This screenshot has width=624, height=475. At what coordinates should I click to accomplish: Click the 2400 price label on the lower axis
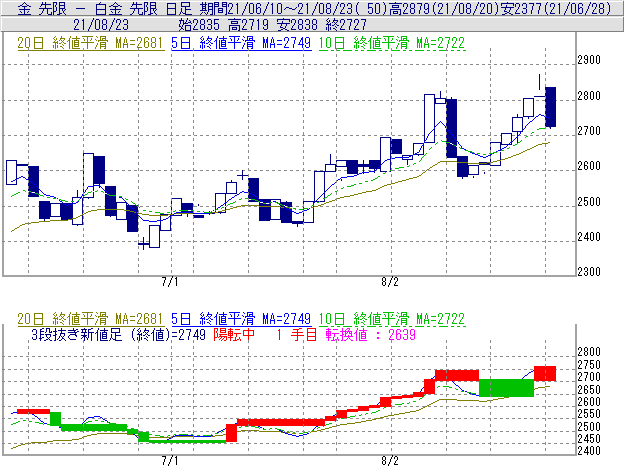coord(589,451)
